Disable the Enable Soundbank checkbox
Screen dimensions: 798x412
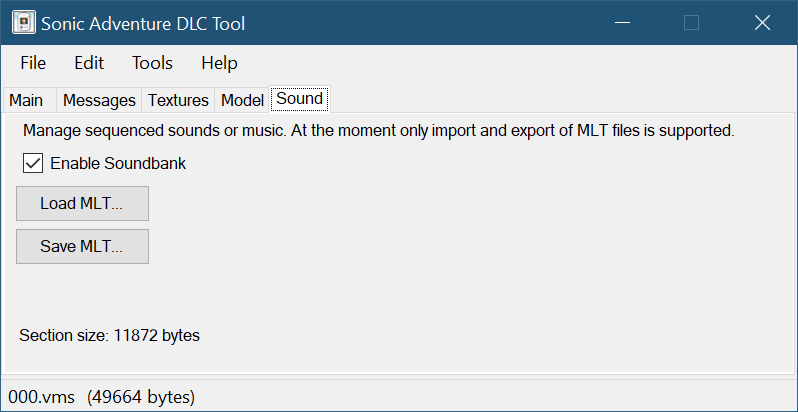(x=33, y=163)
